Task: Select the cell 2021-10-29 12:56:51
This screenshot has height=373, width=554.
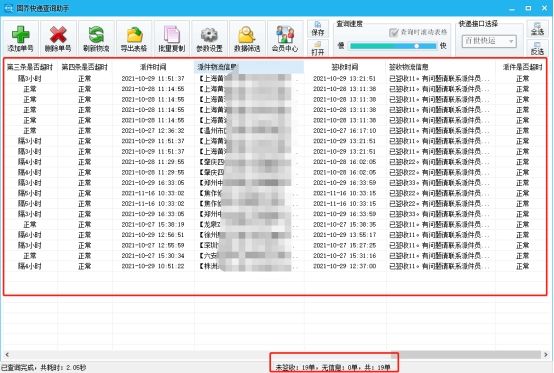Action: tap(153, 235)
